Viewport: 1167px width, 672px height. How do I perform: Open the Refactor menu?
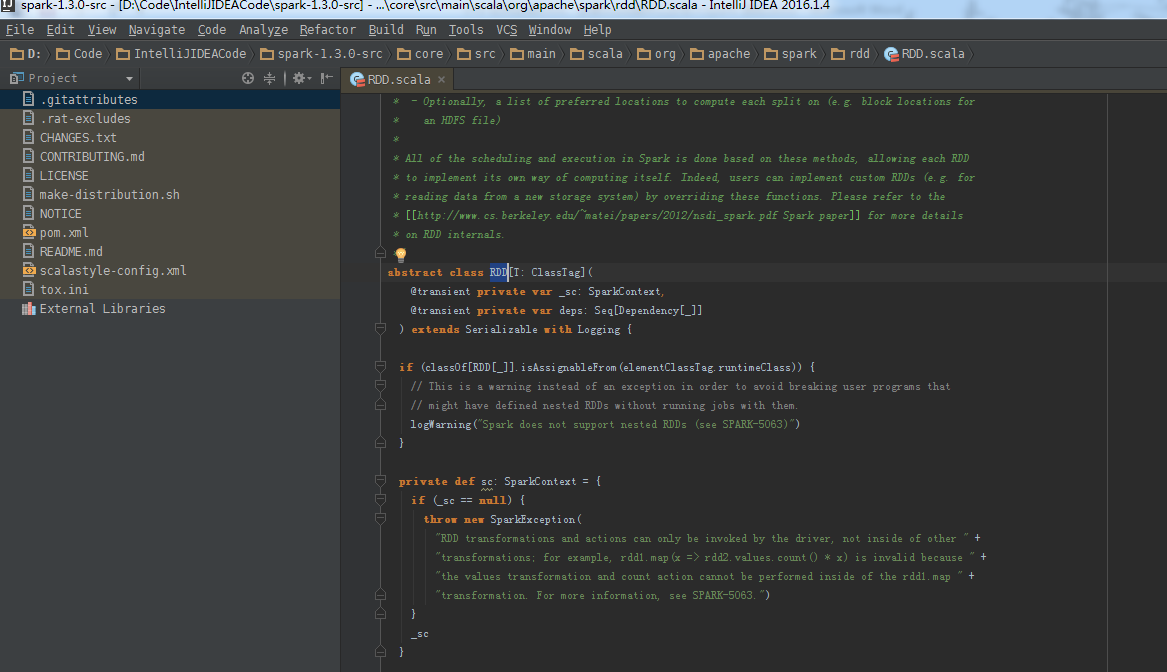point(327,30)
